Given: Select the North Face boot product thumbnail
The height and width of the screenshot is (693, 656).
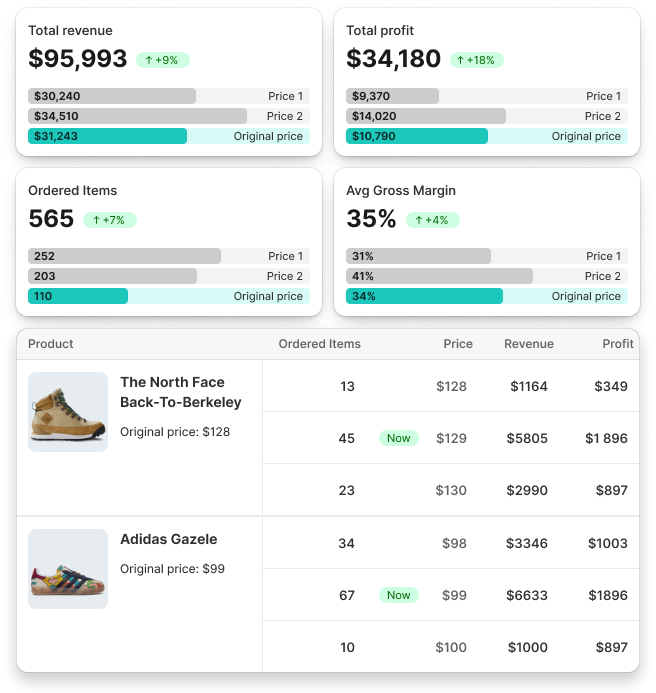Looking at the screenshot, I should pyautogui.click(x=68, y=412).
